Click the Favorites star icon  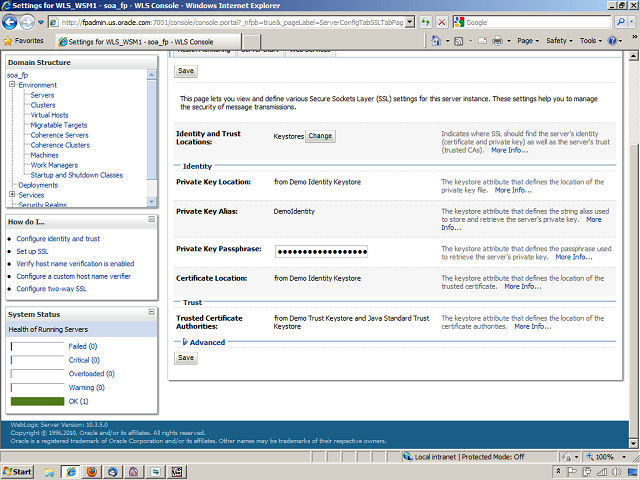pyautogui.click(x=9, y=41)
